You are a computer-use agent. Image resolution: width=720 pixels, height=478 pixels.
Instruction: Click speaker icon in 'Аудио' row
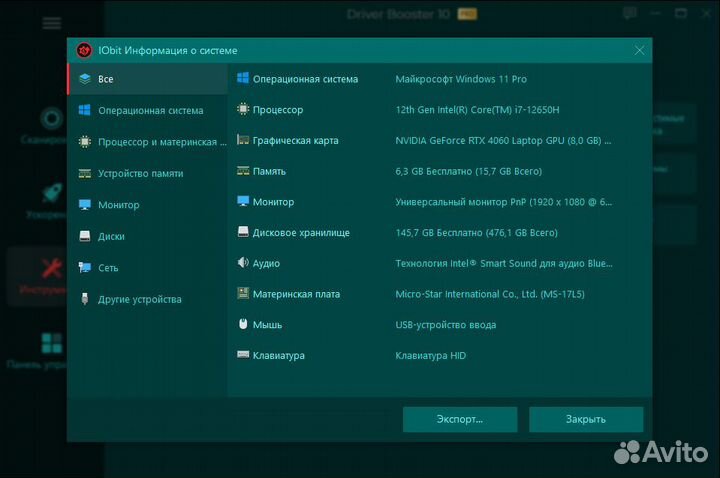243,263
